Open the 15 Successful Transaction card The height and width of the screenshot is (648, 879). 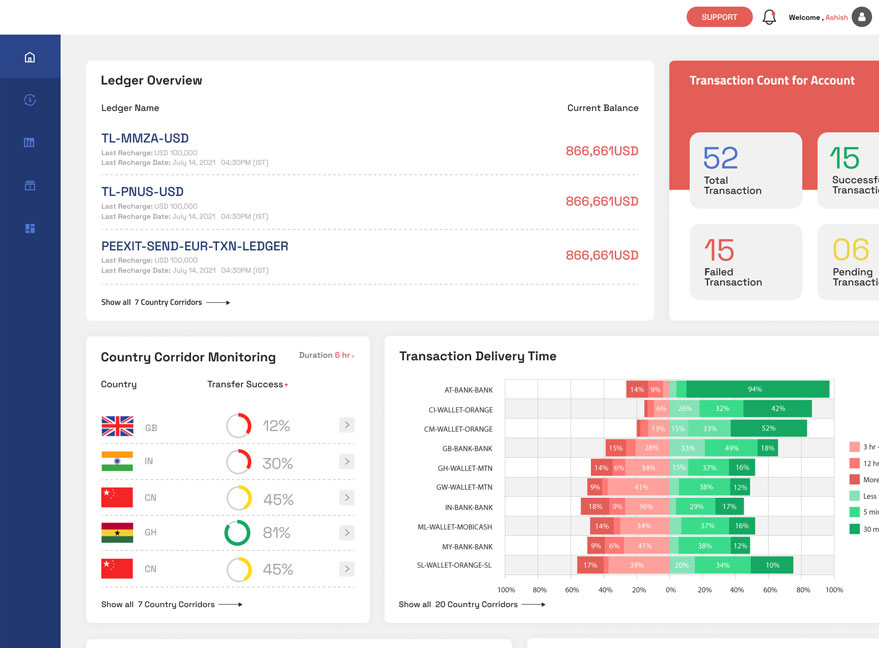pyautogui.click(x=848, y=170)
